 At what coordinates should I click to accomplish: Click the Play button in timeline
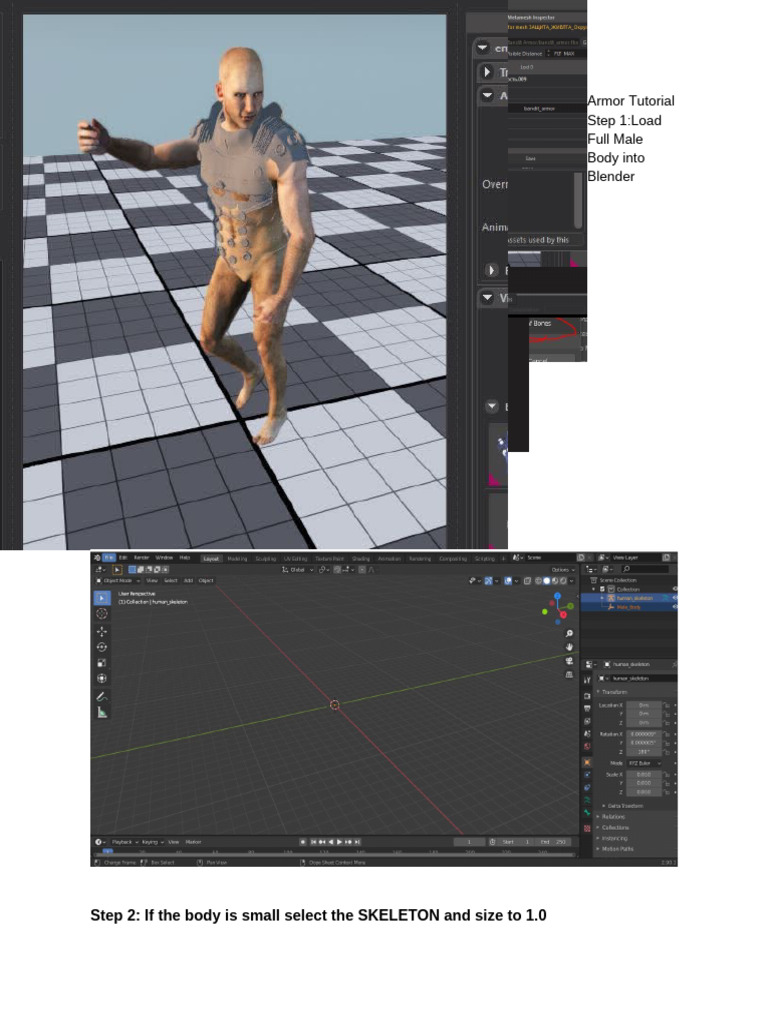[340, 842]
